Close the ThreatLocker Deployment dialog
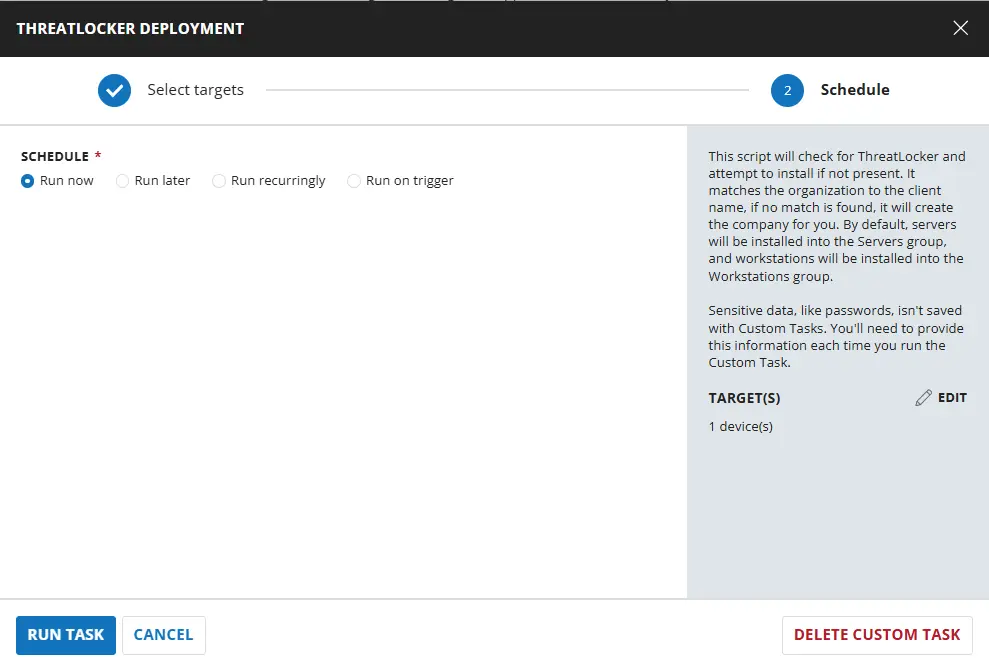The image size is (989, 669). [x=960, y=28]
